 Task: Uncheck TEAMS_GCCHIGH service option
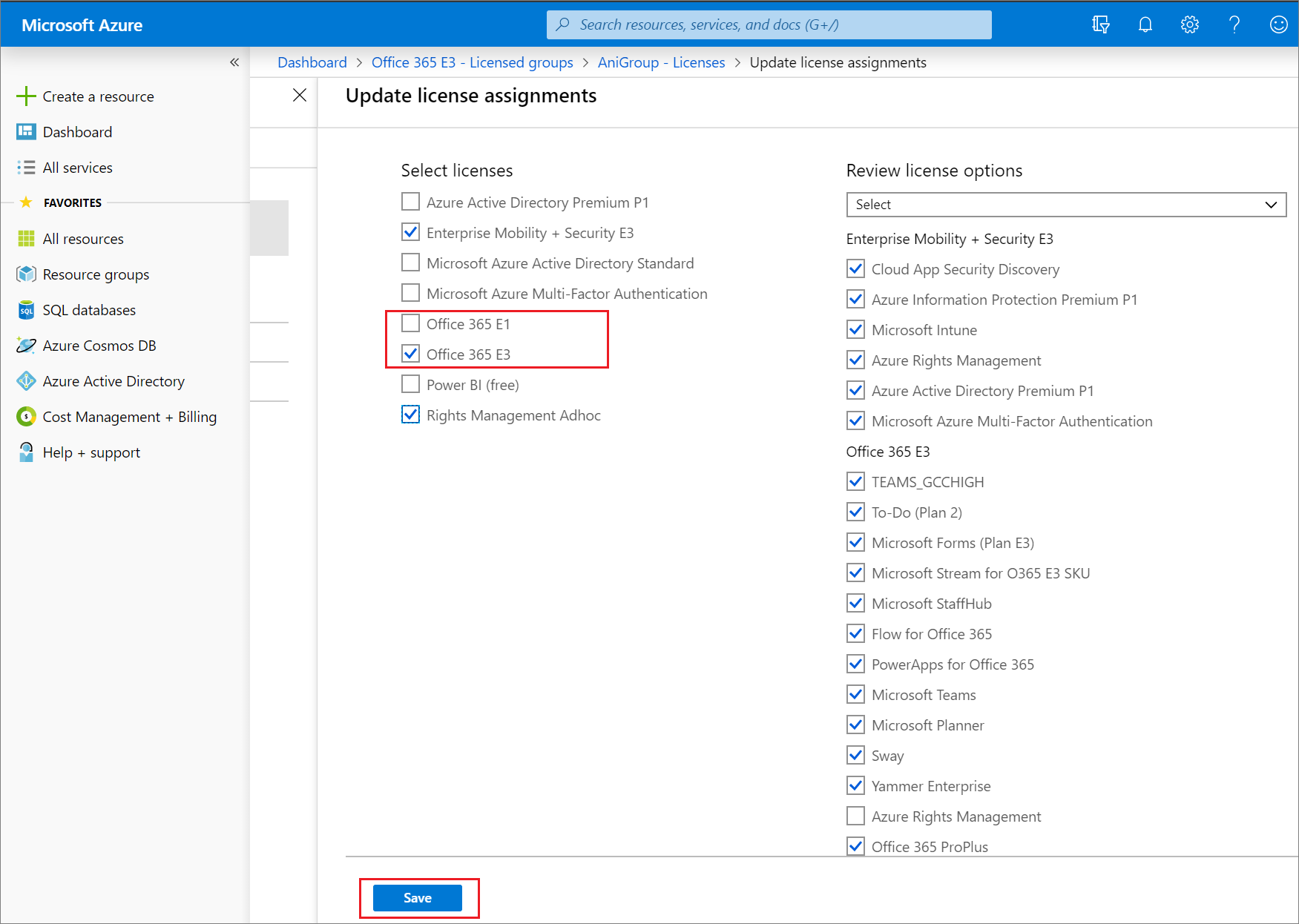coord(855,481)
